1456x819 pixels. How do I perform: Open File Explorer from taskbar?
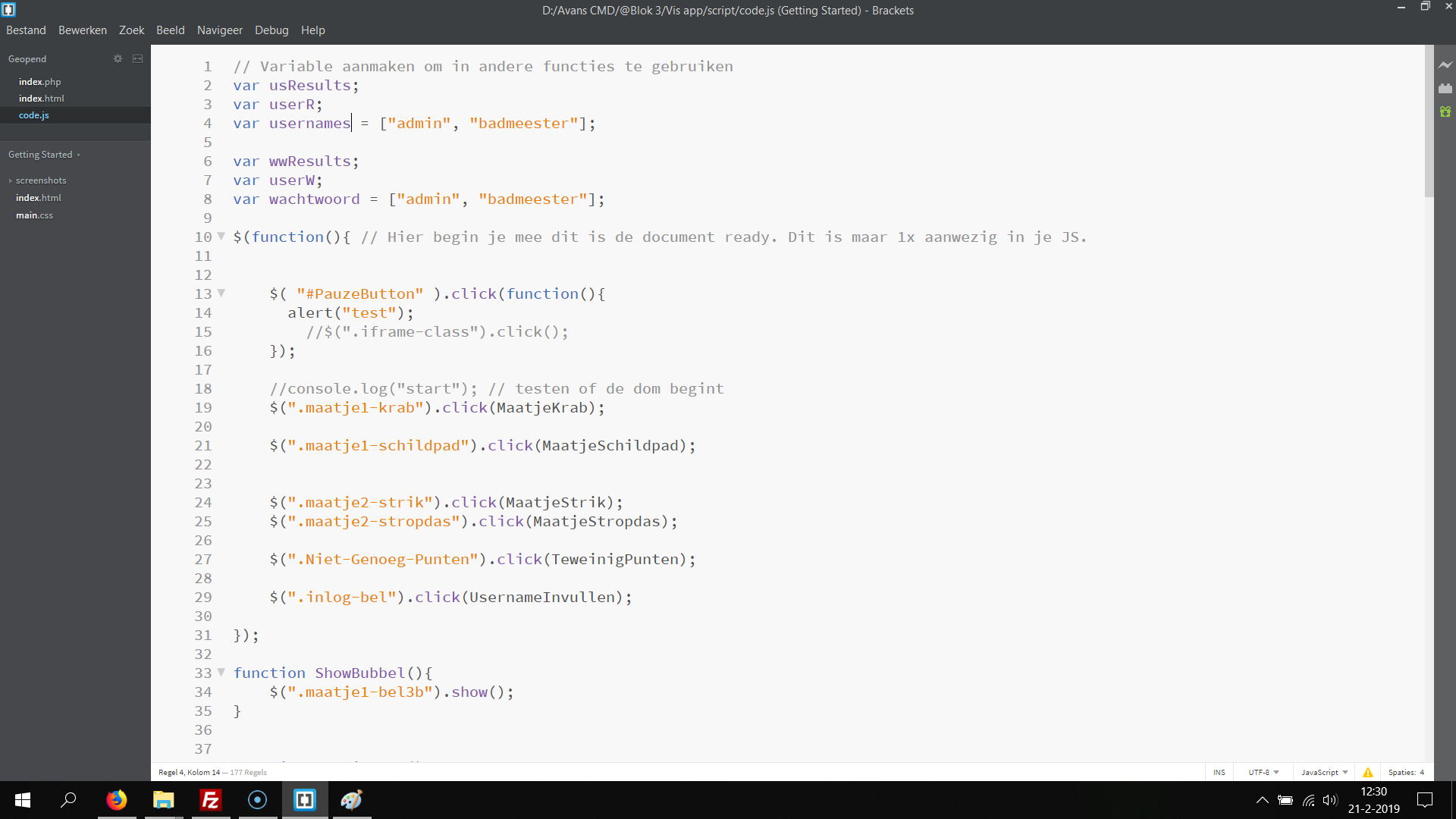pyautogui.click(x=164, y=800)
